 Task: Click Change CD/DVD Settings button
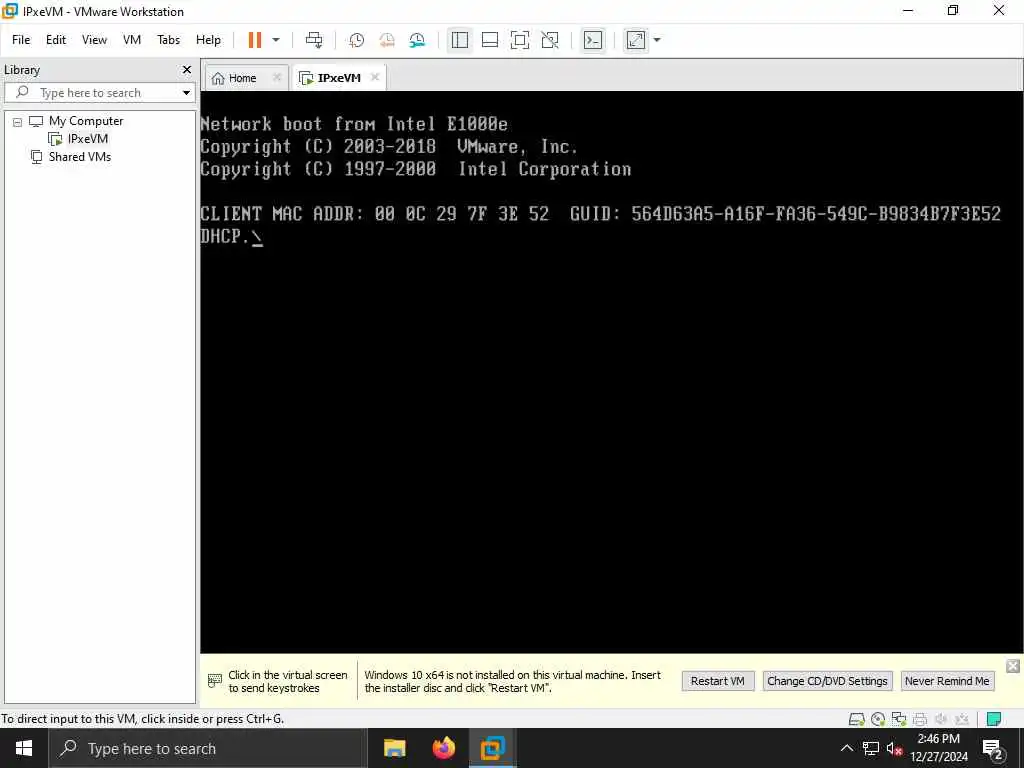click(827, 681)
